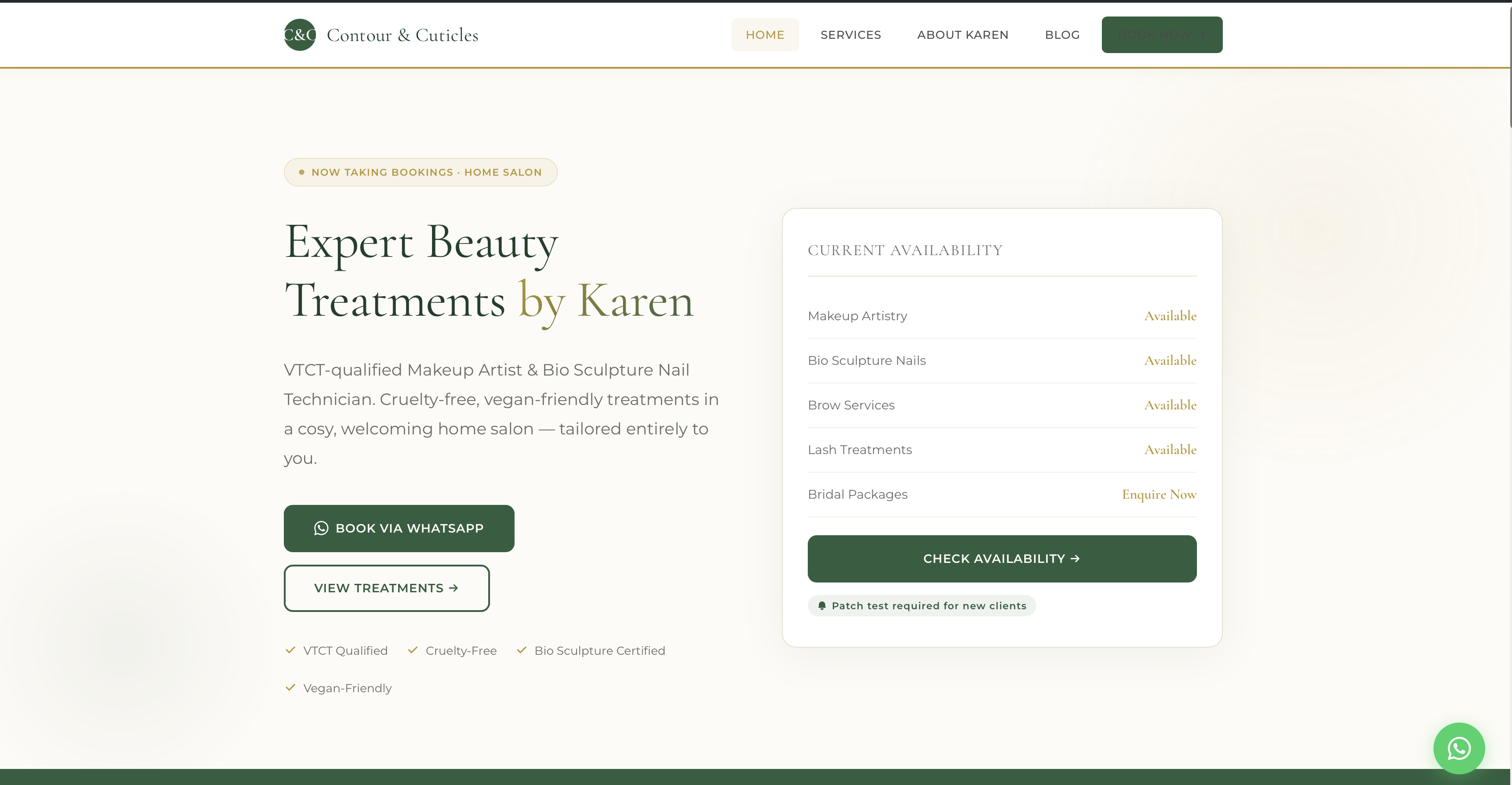Screen dimensions: 1512x785
Task: Click the NOW TAKING BOOKINGS badge
Action: (x=420, y=172)
